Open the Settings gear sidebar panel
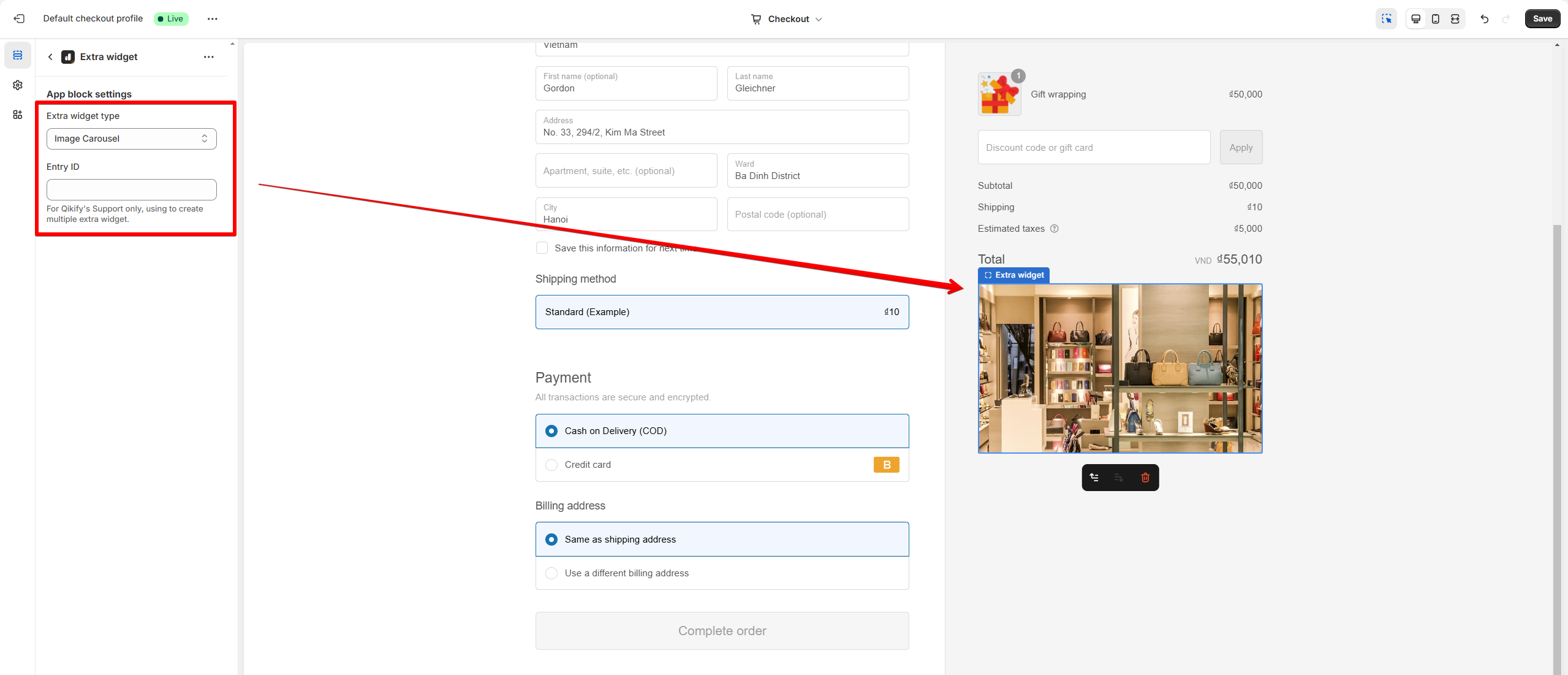The image size is (1568, 675). pyautogui.click(x=18, y=85)
